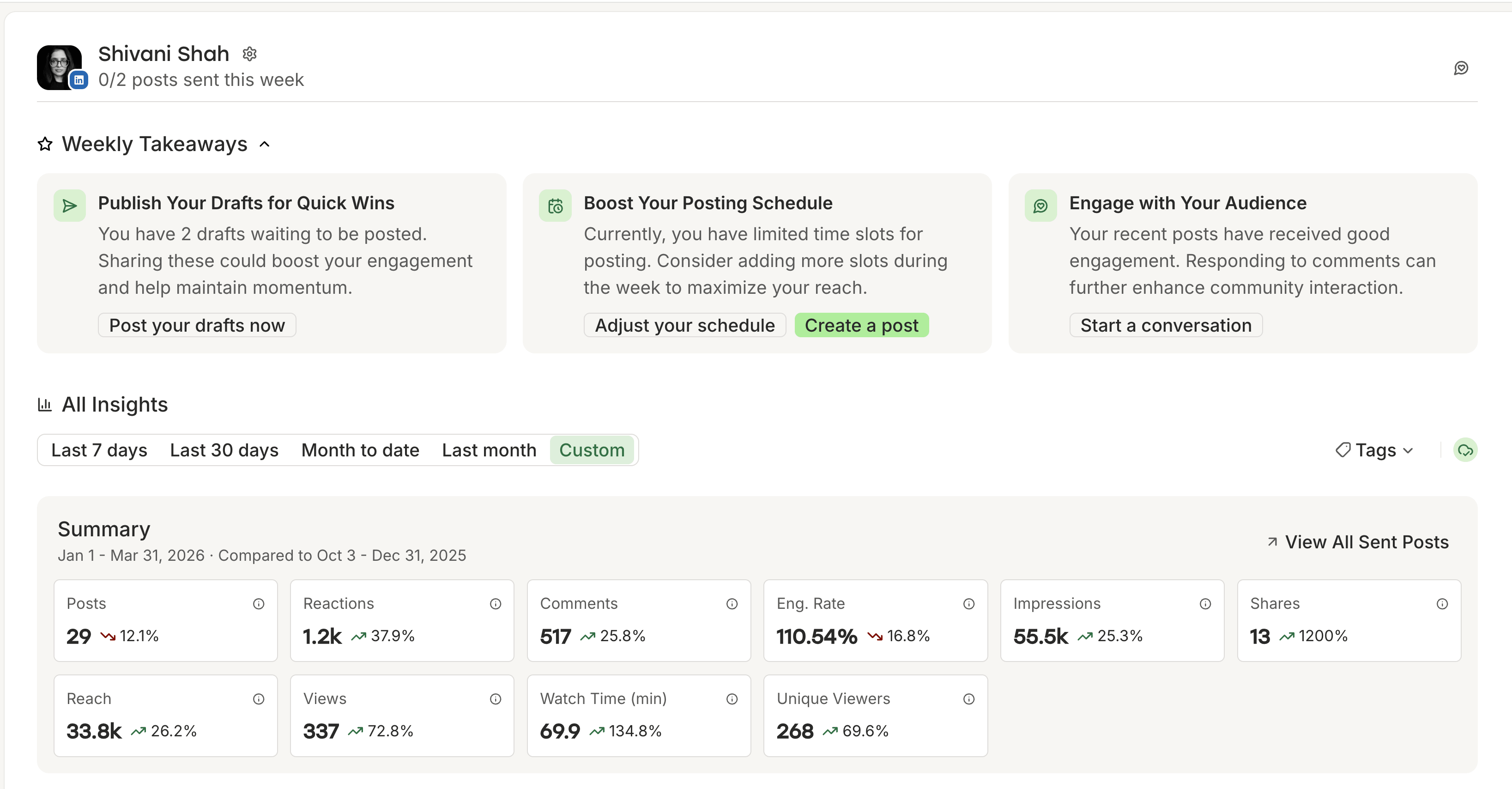Click Start a conversation button
The image size is (1512, 789).
pos(1166,325)
